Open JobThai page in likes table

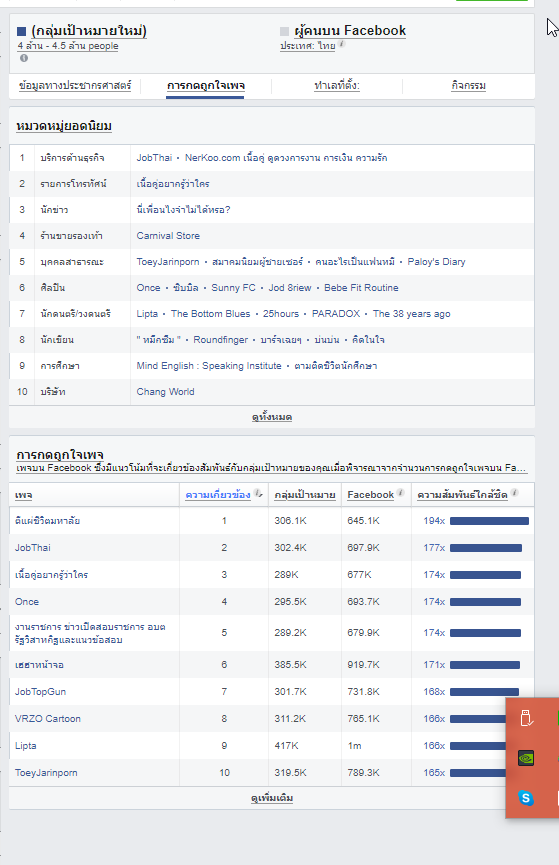[33, 548]
